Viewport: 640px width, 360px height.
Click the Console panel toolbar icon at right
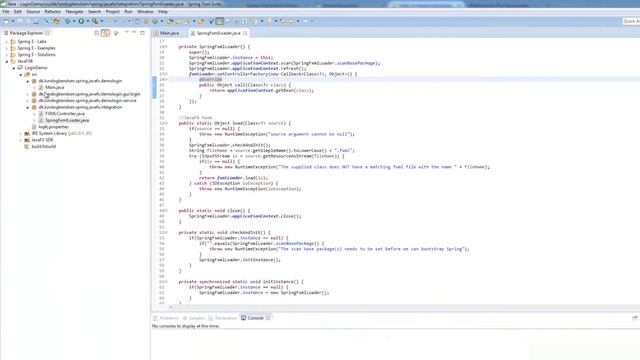pos(635,318)
